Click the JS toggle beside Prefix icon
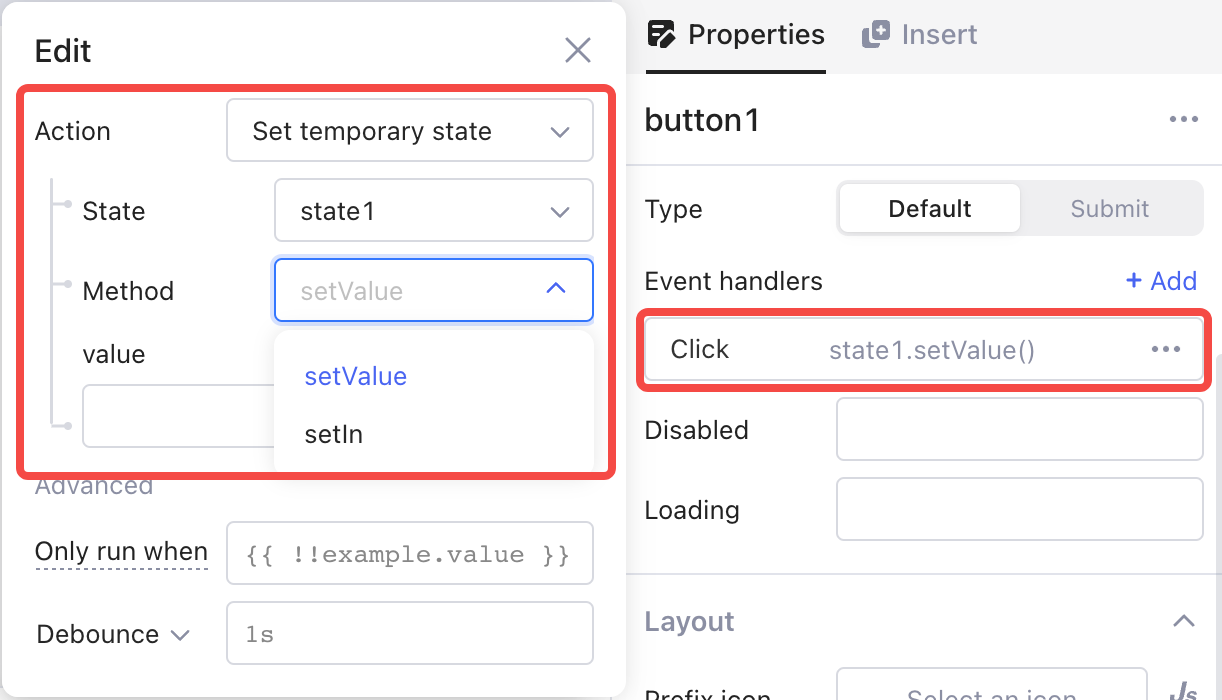Image resolution: width=1222 pixels, height=700 pixels. tap(1183, 690)
